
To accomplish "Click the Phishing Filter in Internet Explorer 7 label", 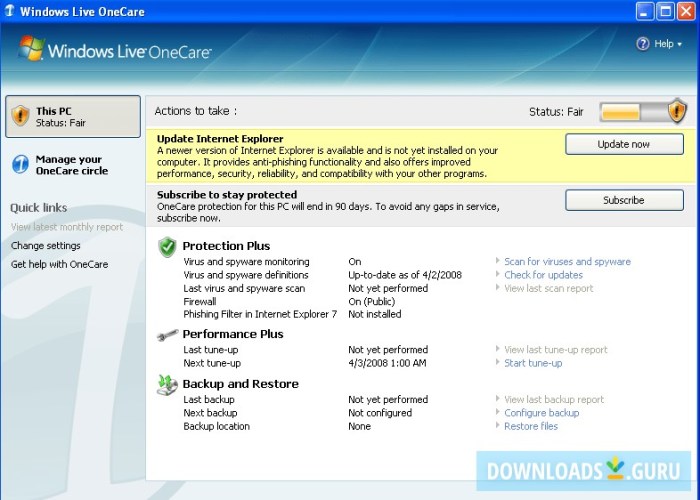I will point(260,314).
